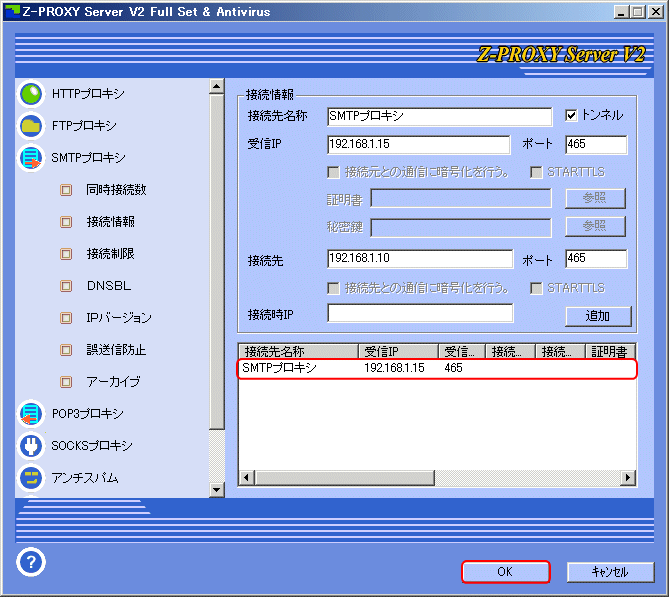669x597 pixels.
Task: Click the square icon beside IPバージョン
Action: [x=66, y=318]
